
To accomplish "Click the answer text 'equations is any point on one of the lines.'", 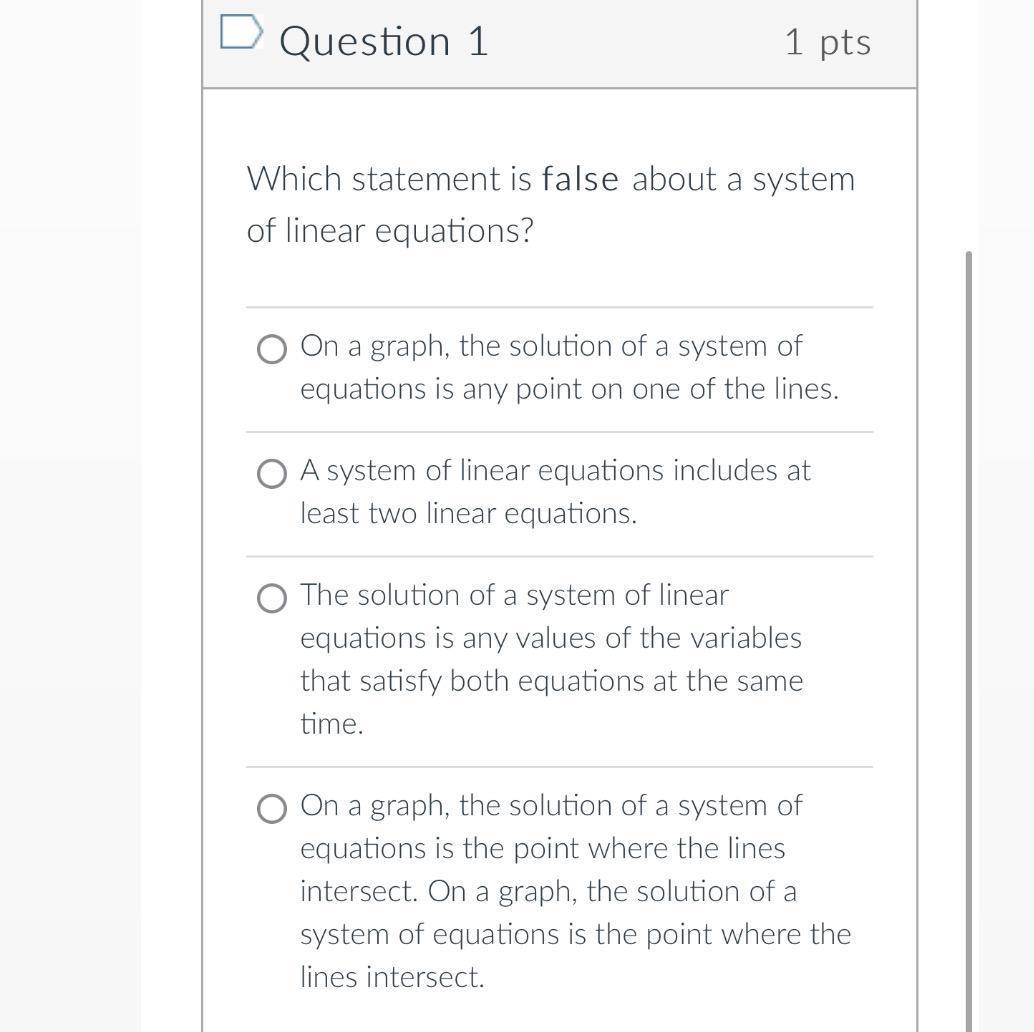I will [569, 389].
